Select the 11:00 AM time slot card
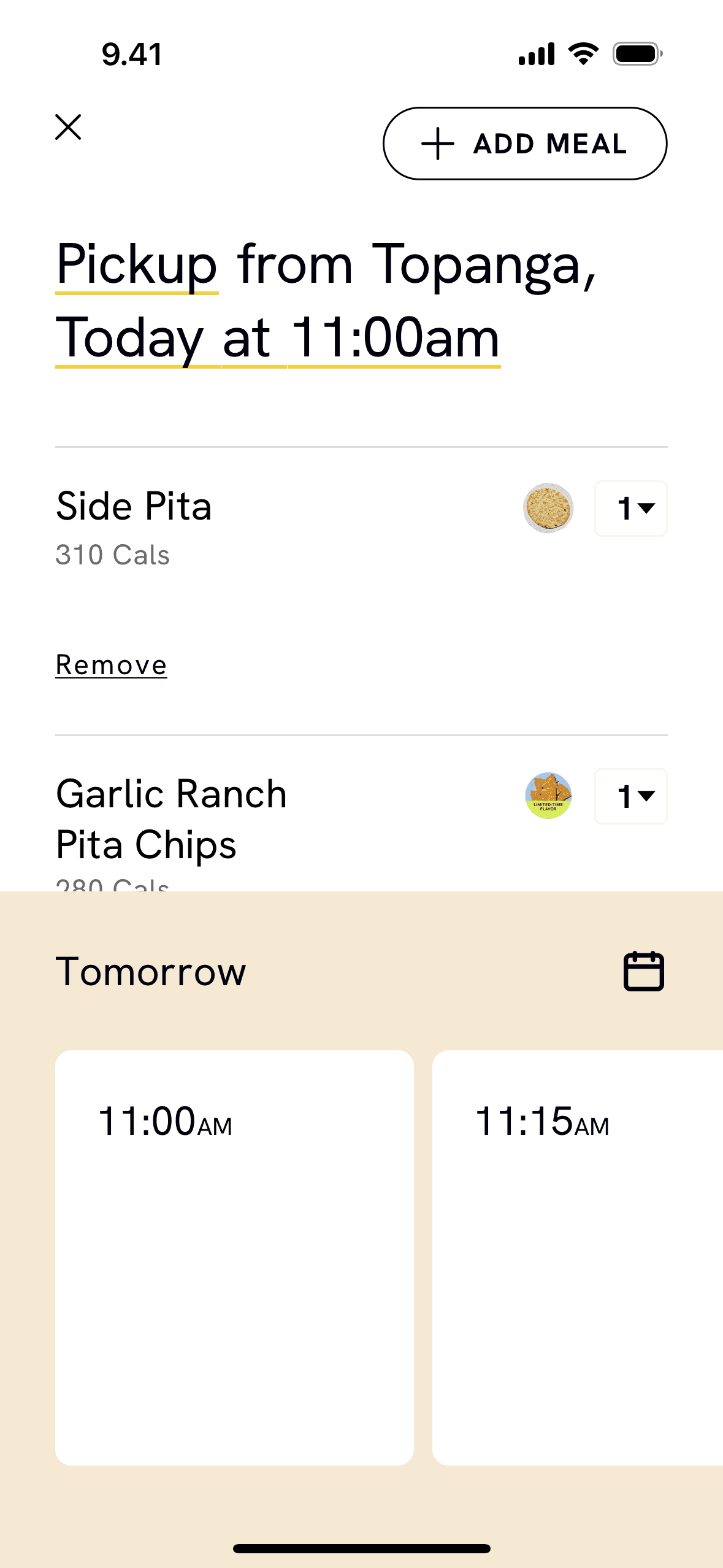This screenshot has height=1568, width=723. [x=234, y=1257]
